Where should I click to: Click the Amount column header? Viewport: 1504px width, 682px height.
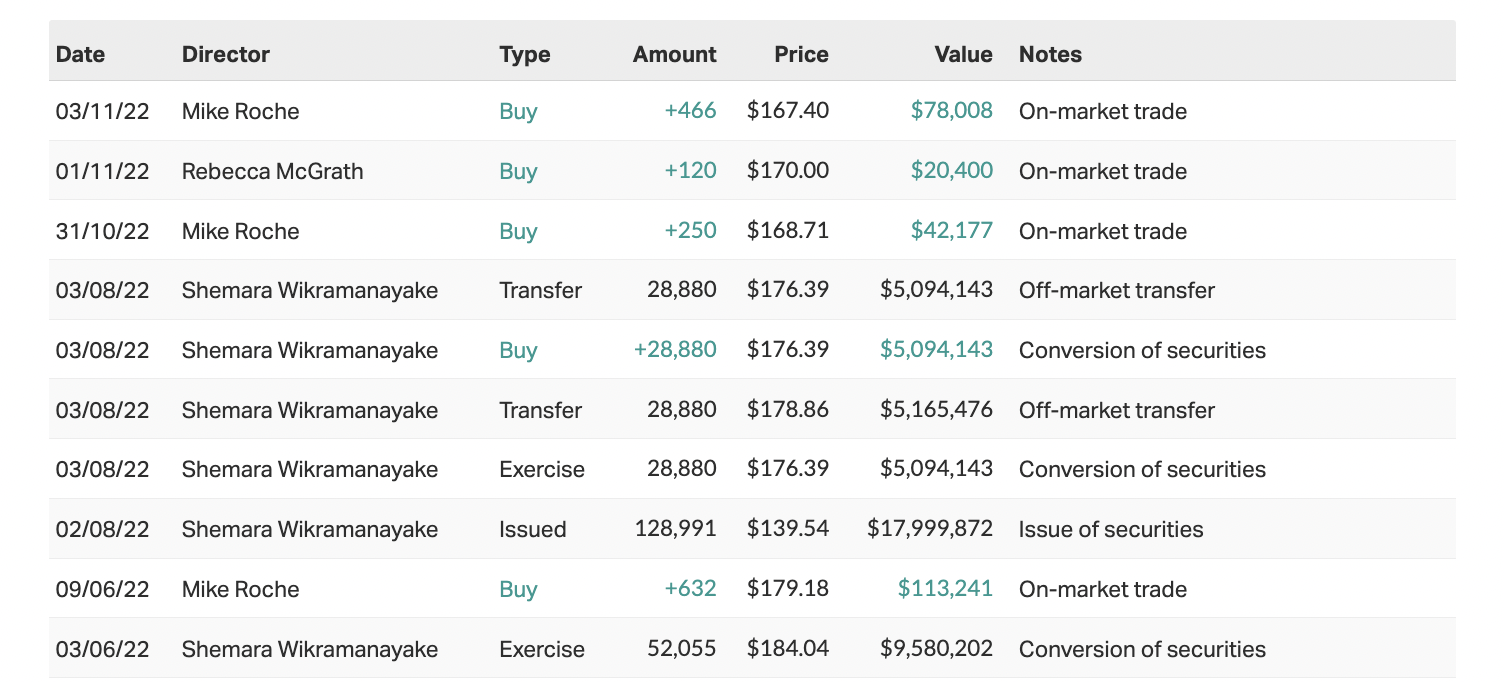click(674, 54)
